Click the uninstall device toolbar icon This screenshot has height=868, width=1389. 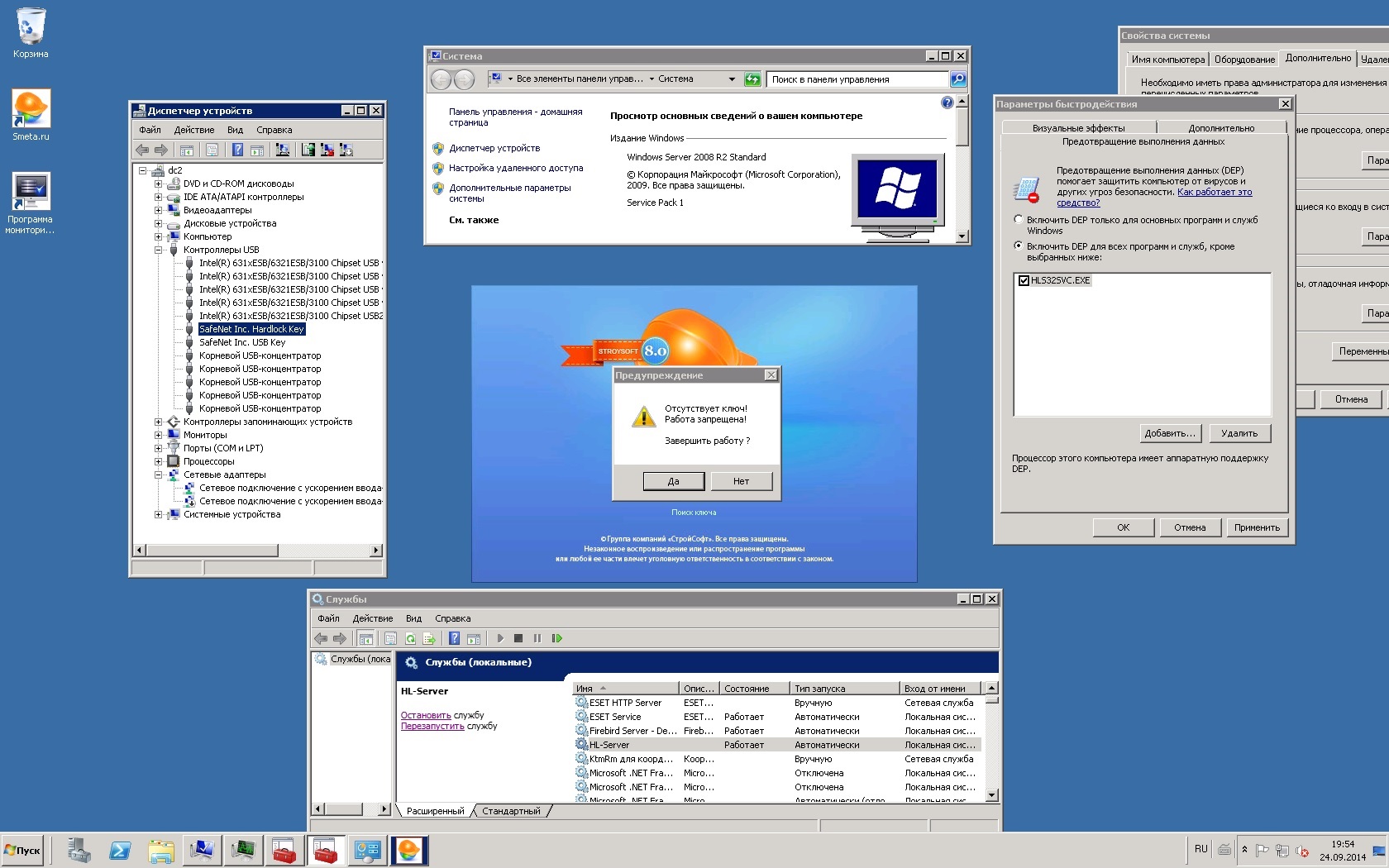pos(327,150)
